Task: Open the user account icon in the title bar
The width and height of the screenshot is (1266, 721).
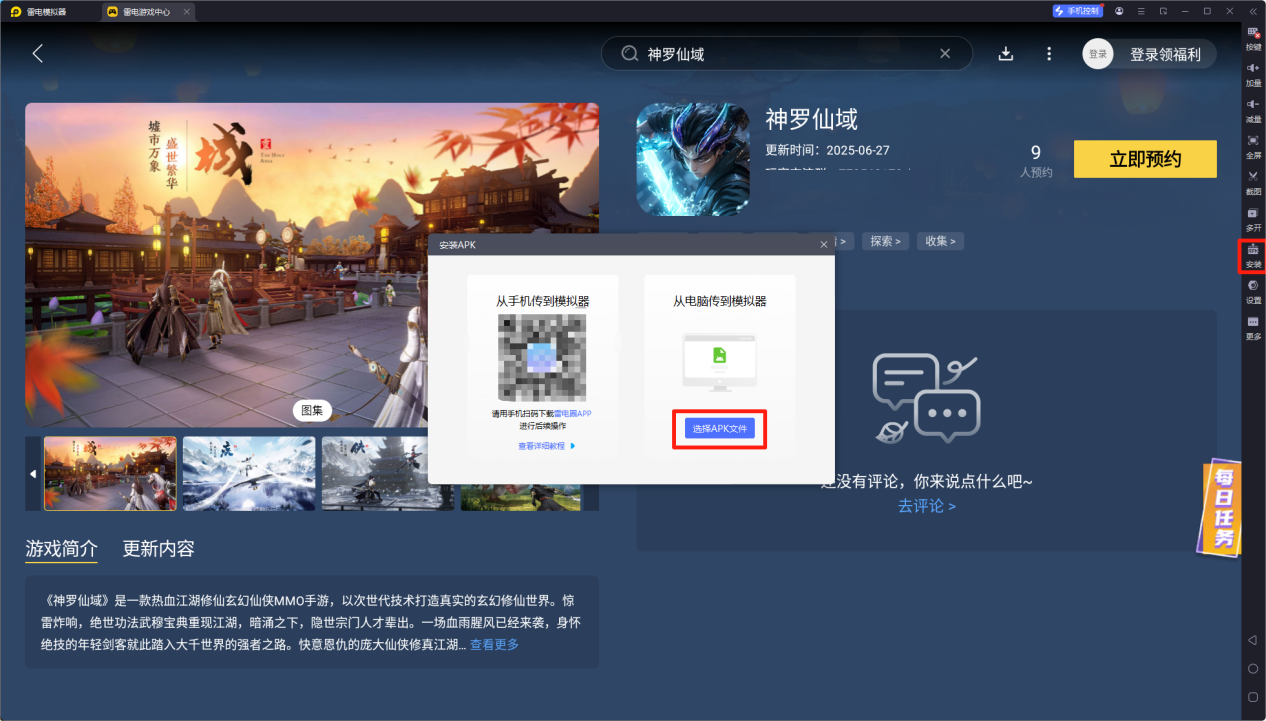Action: pos(1119,11)
